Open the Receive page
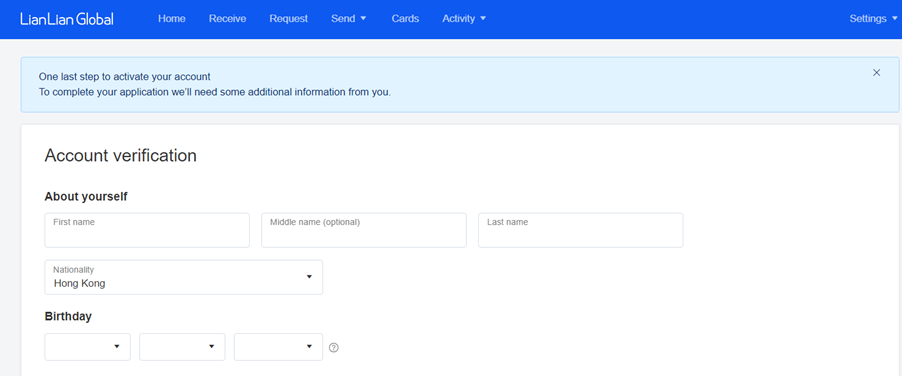This screenshot has width=902, height=376. [x=227, y=18]
